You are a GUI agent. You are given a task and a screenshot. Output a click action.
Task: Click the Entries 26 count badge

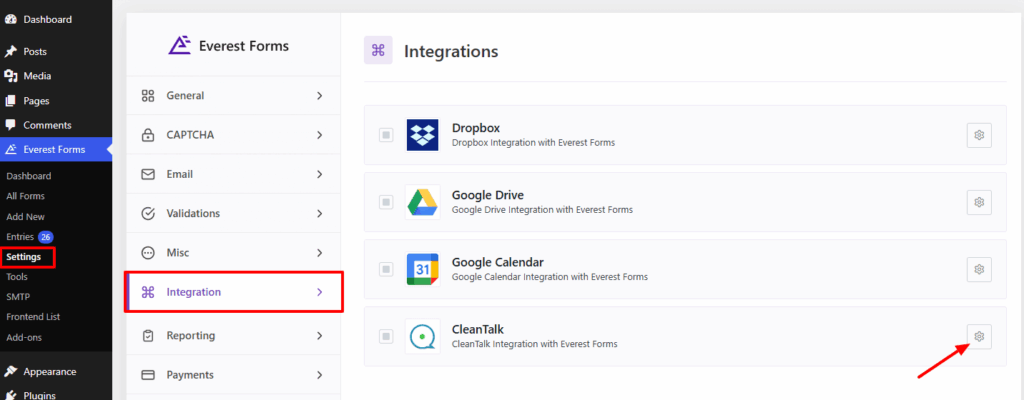pos(45,237)
